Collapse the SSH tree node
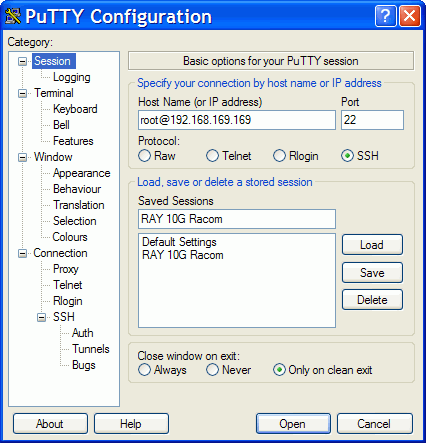426x443 pixels. click(41, 317)
